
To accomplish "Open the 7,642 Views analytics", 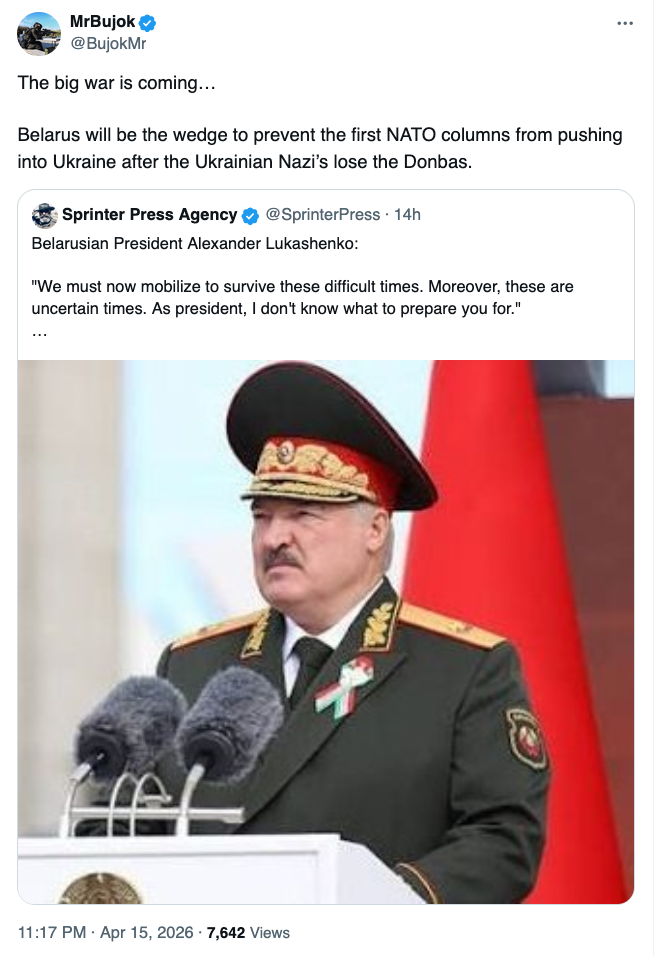I will click(x=247, y=933).
